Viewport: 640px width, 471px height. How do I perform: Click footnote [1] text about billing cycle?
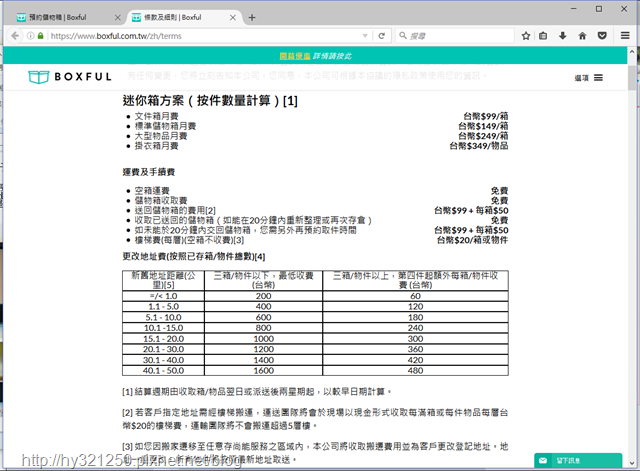coord(257,392)
